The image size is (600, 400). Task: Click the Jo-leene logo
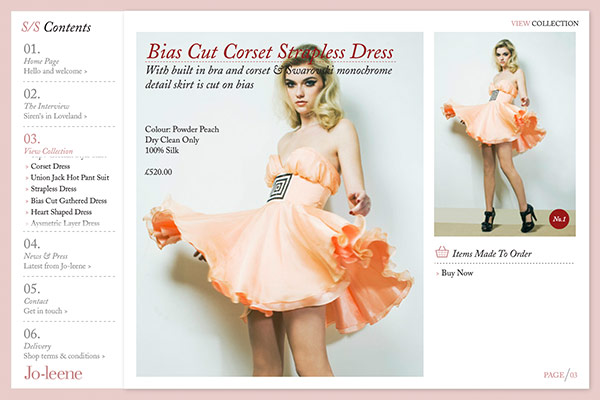point(53,374)
